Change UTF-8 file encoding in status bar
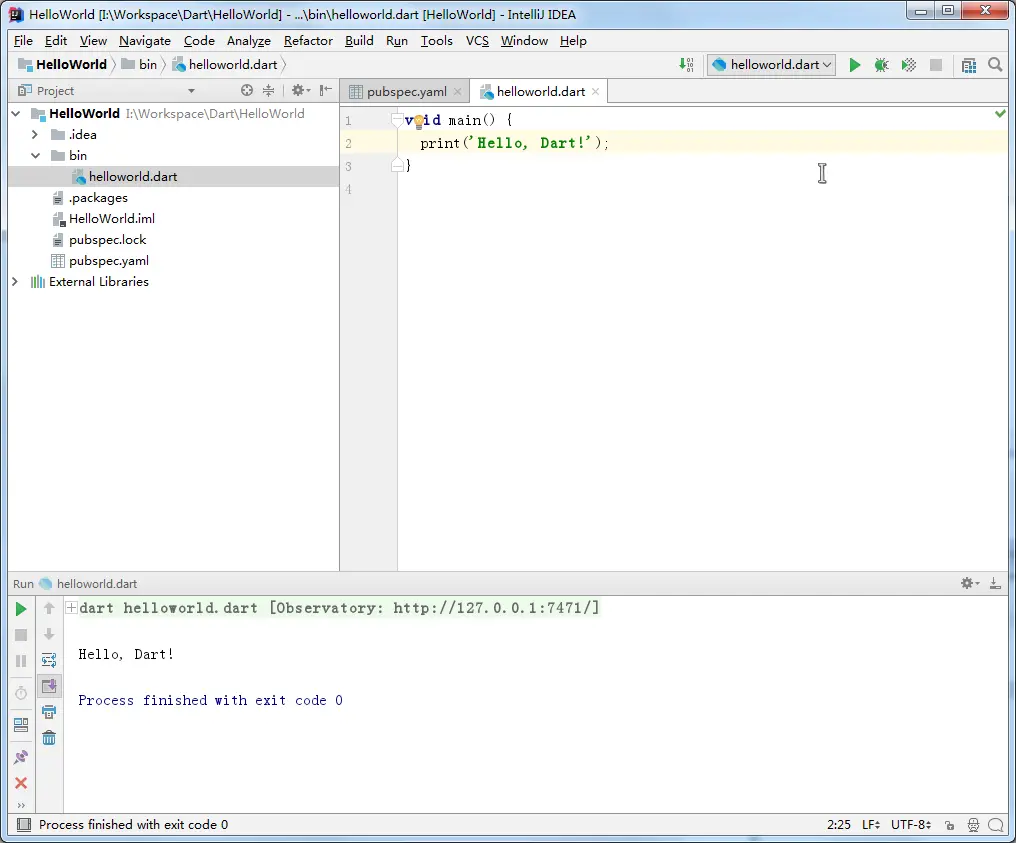Viewport: 1016px width, 843px height. pyautogui.click(x=911, y=825)
